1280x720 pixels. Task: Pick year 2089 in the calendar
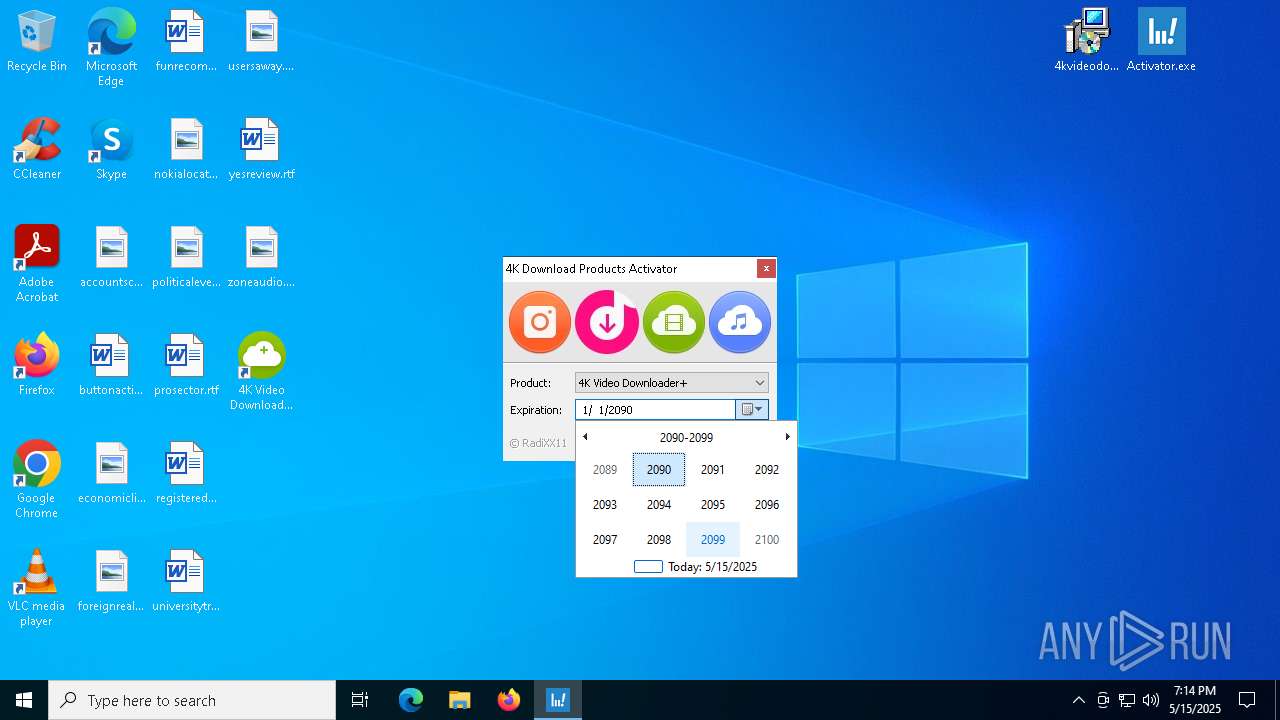coord(605,470)
